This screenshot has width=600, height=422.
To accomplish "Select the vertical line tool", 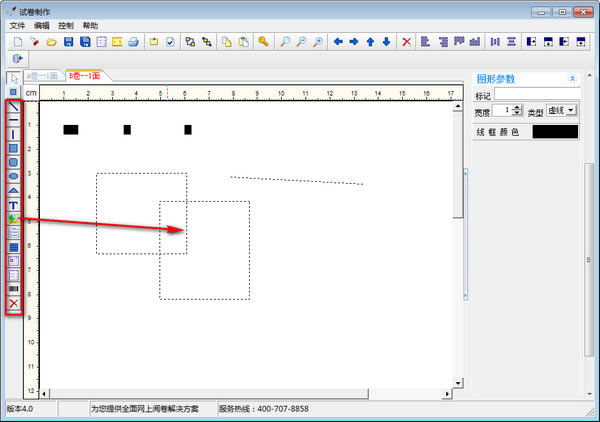I will point(14,134).
